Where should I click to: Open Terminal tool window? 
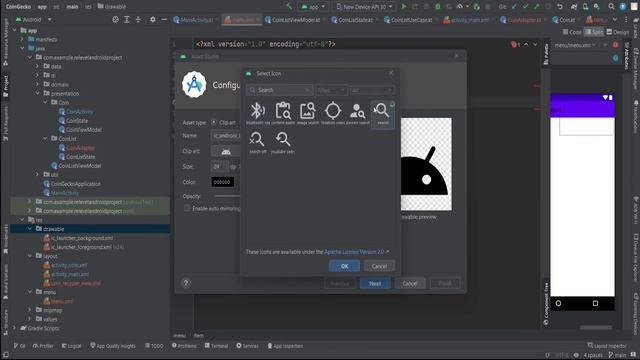(216, 346)
